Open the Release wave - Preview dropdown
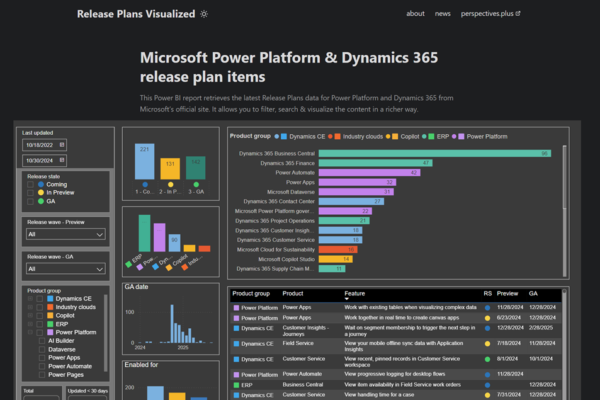Viewport: 600px width, 400px height. click(66, 234)
